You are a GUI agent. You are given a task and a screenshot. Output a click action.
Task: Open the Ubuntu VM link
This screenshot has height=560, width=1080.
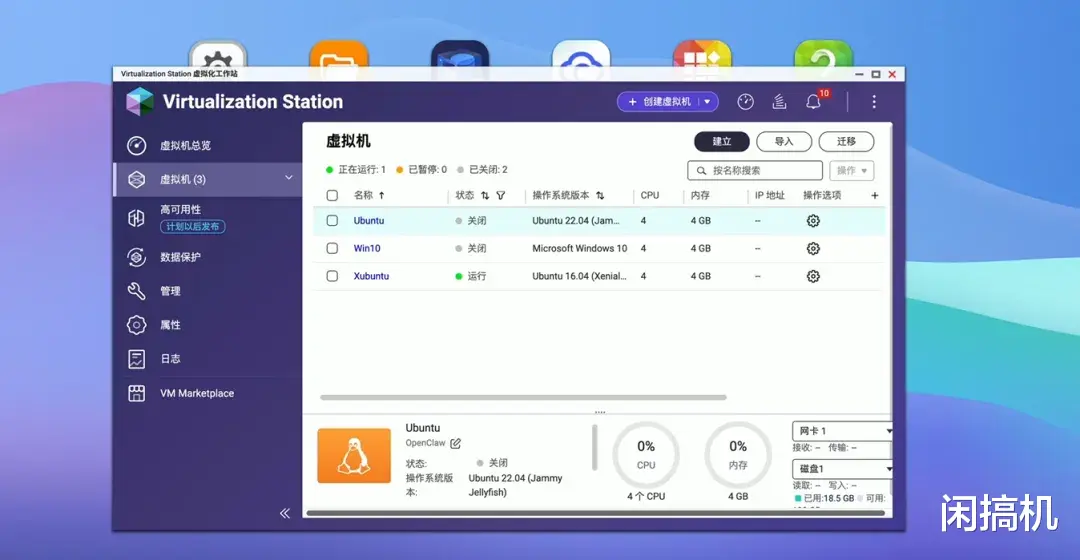click(368, 221)
